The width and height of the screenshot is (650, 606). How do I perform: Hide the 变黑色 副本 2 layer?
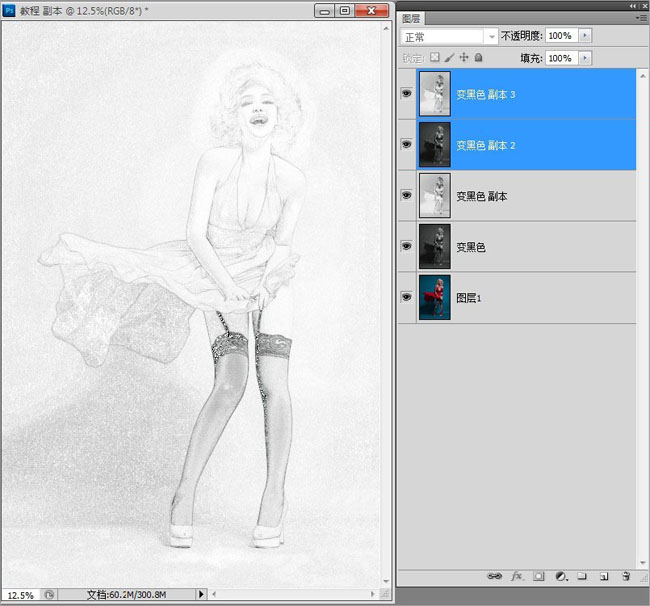click(407, 144)
